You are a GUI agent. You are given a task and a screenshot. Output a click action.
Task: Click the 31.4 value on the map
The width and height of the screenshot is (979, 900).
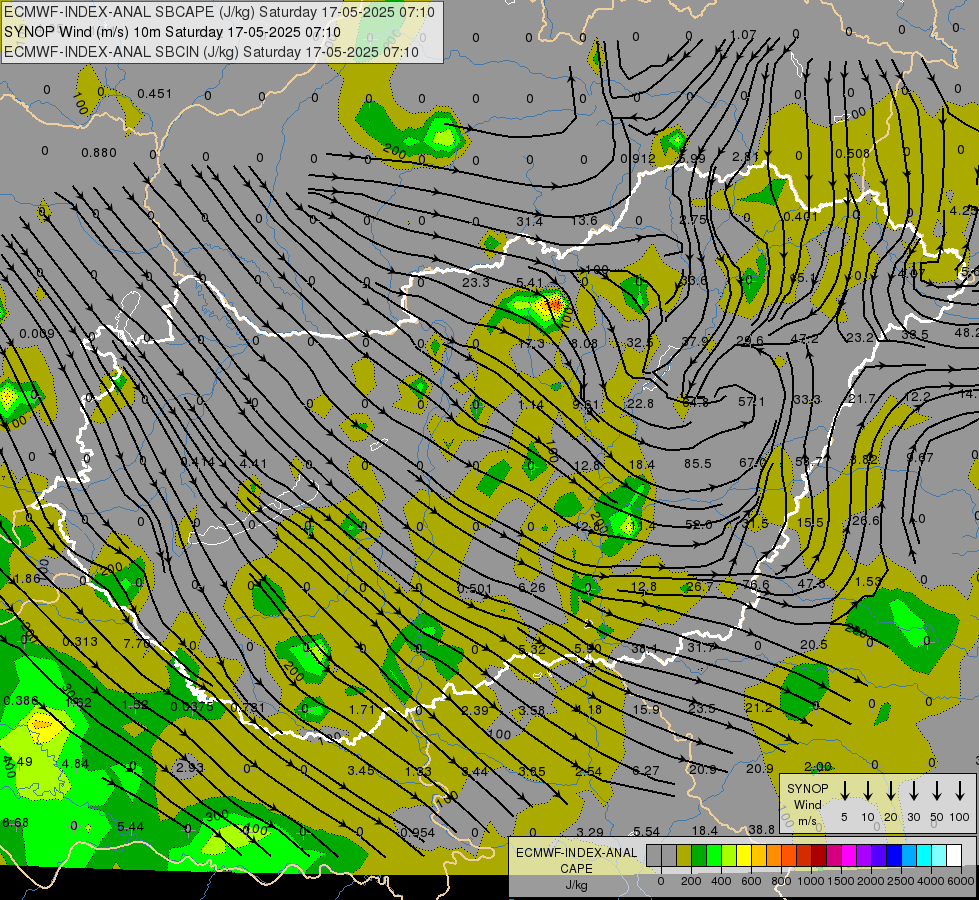(529, 221)
